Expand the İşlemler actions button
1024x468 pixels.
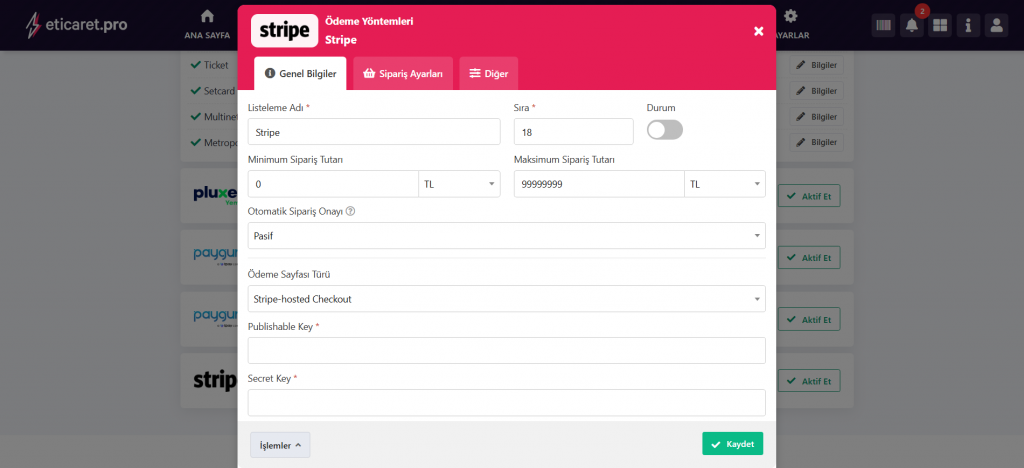(280, 445)
